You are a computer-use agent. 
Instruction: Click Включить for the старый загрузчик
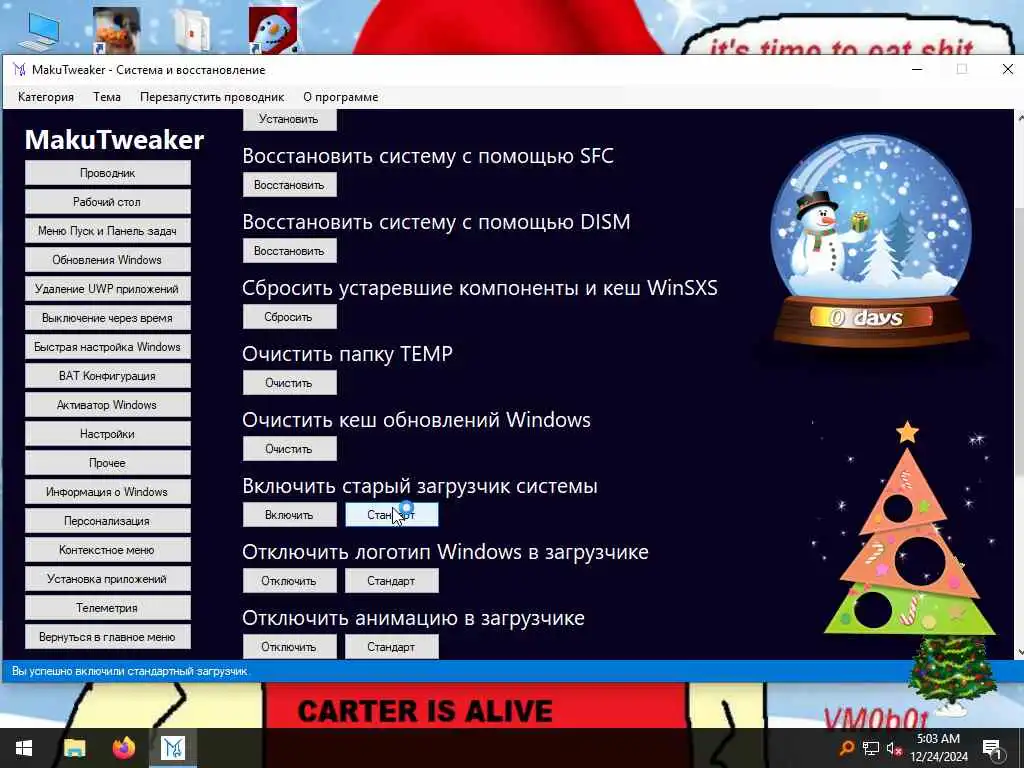coord(289,515)
